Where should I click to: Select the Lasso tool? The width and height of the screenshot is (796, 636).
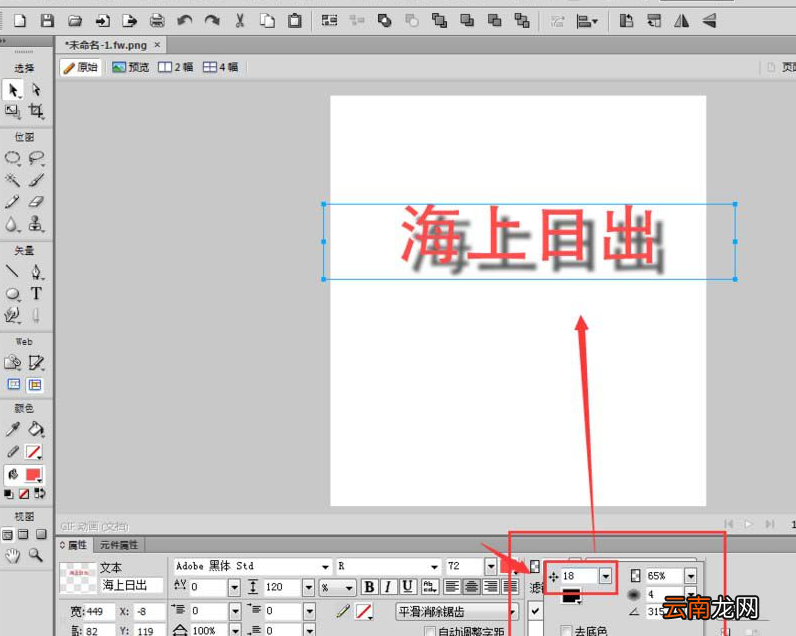[x=36, y=158]
